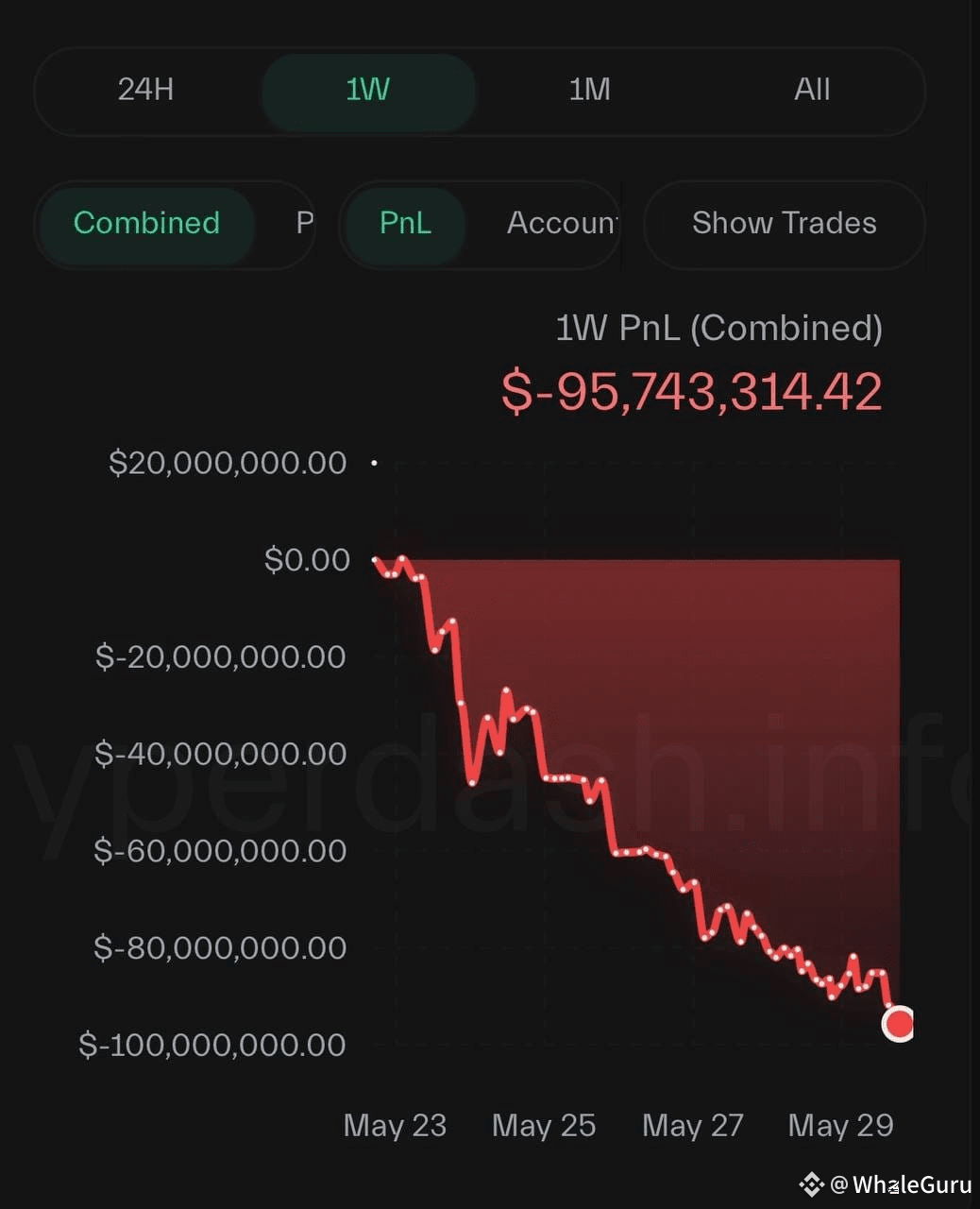This screenshot has width=980, height=1209.
Task: Switch chart to Account value
Action: click(562, 223)
